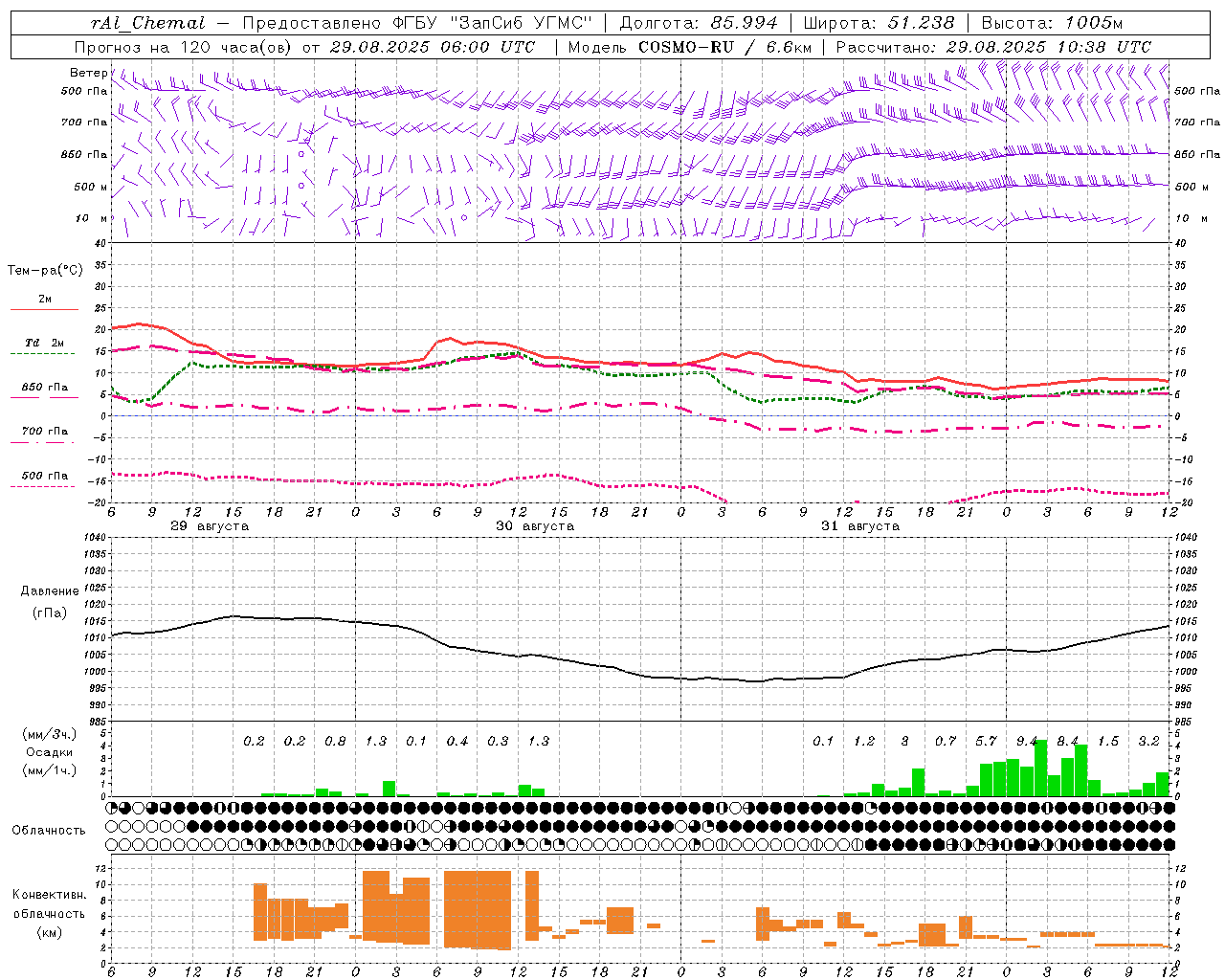Click the 30 августа date label
1225x980 pixels.
535,526
